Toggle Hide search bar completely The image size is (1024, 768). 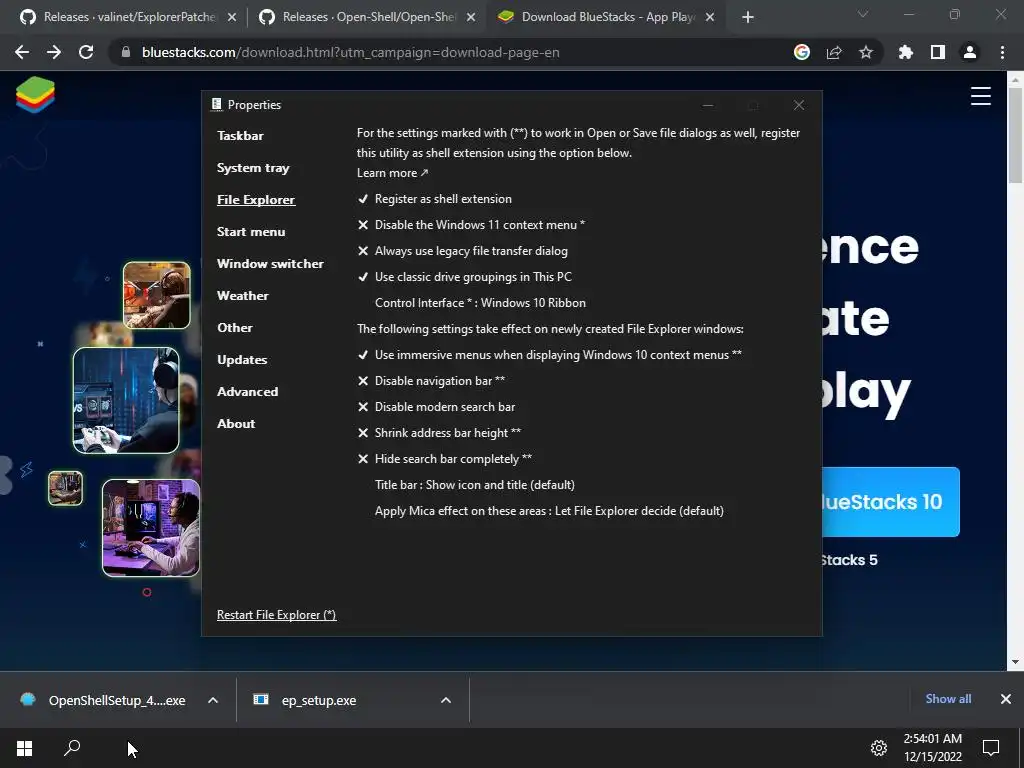(444, 458)
